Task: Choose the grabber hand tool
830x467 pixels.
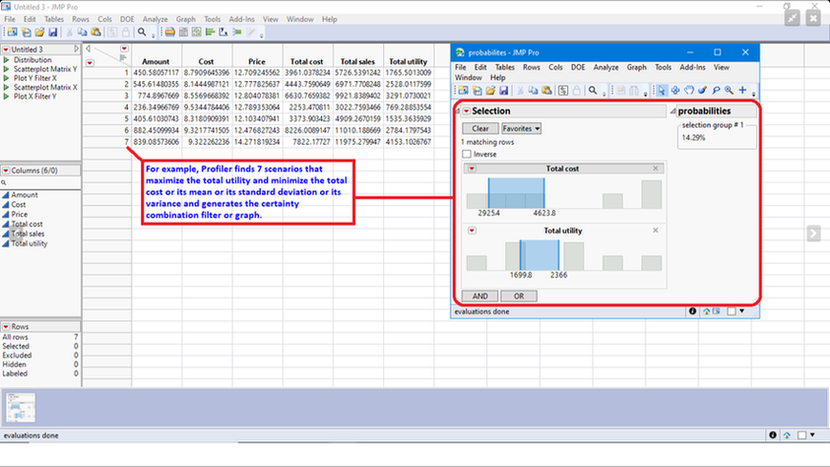Action: (689, 91)
